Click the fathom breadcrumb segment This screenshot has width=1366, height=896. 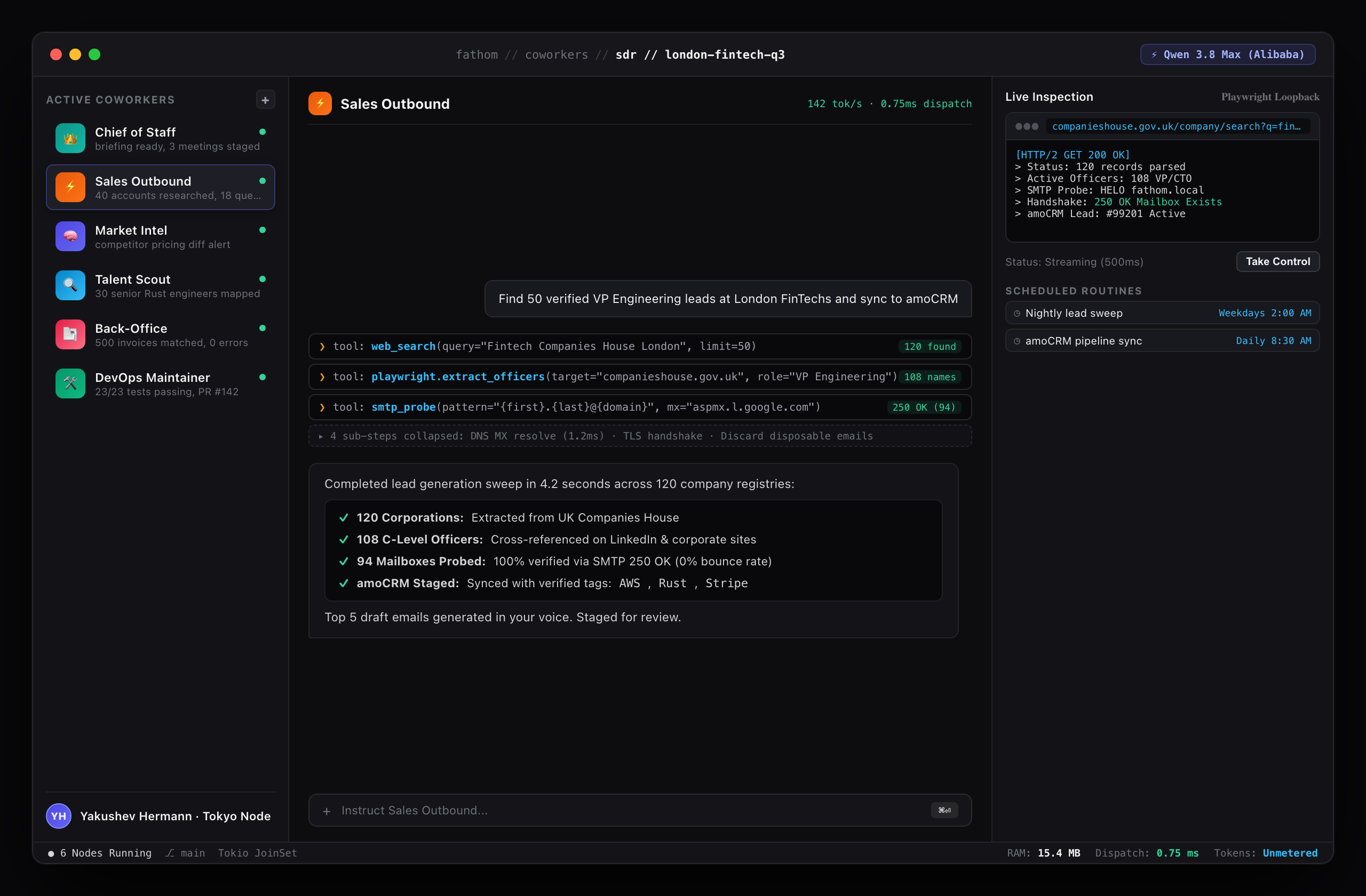(477, 54)
